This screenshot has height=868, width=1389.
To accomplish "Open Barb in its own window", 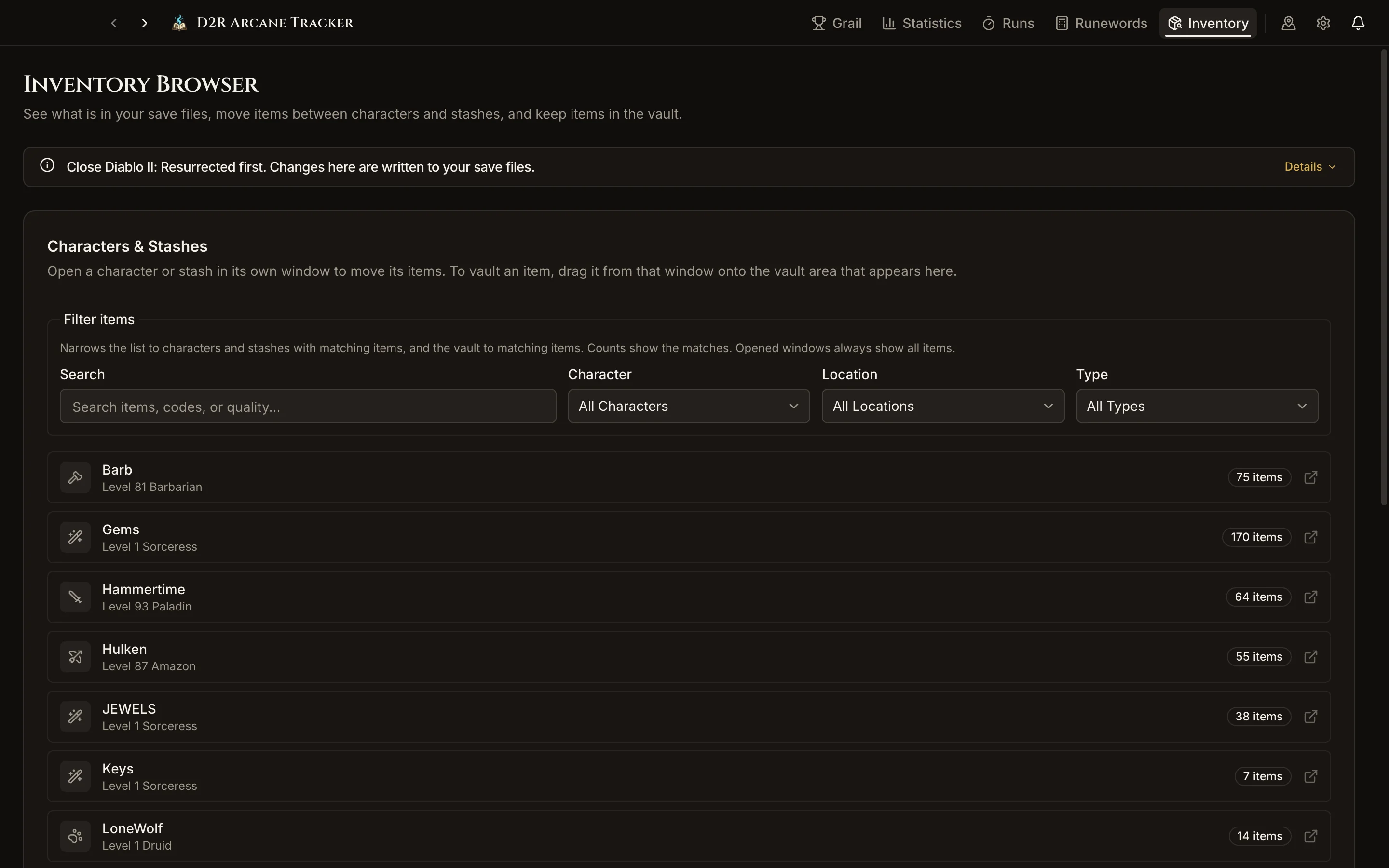I will [x=1310, y=477].
